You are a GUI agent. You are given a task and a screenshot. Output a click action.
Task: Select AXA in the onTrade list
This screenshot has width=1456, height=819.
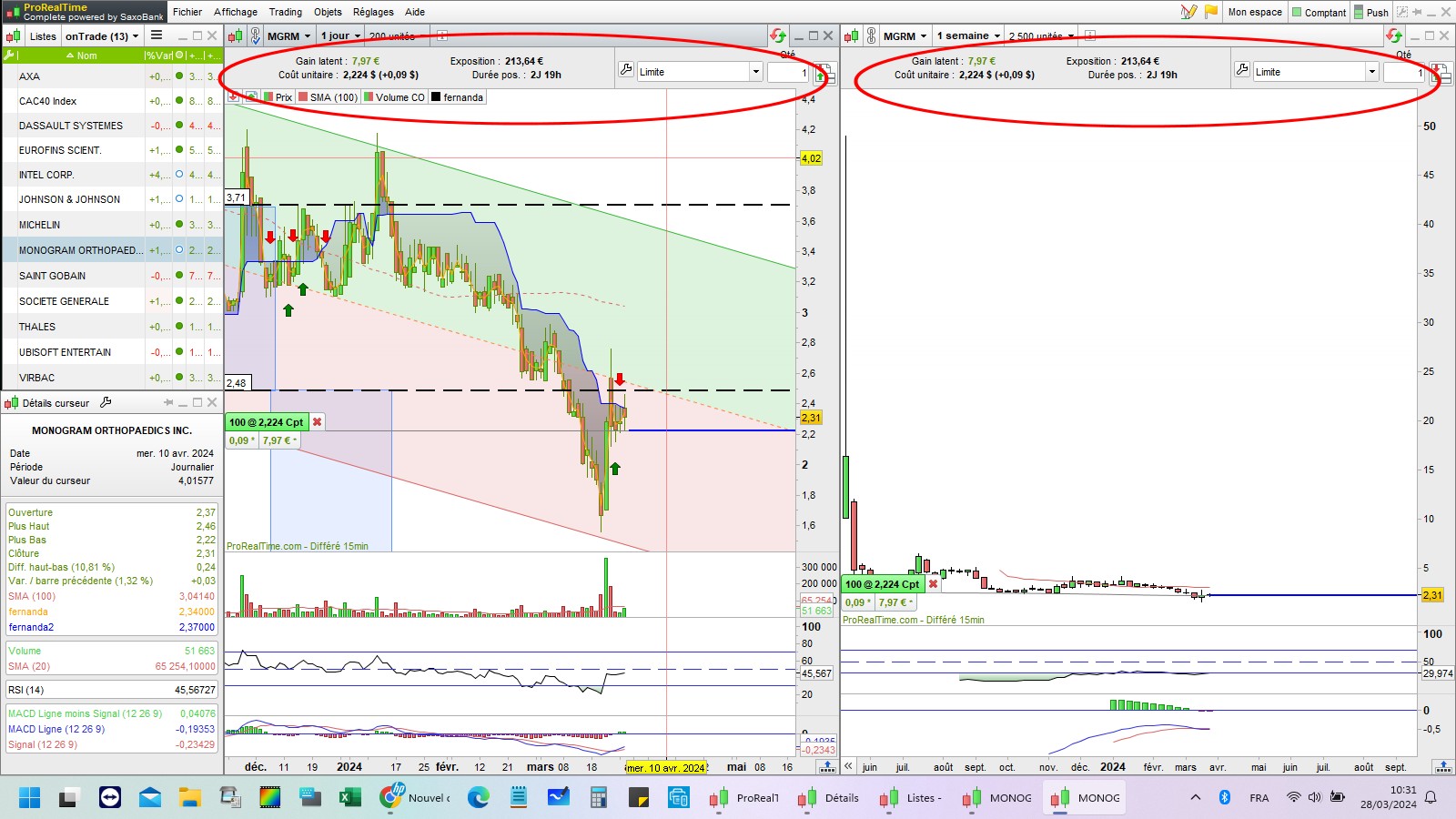pos(111,76)
